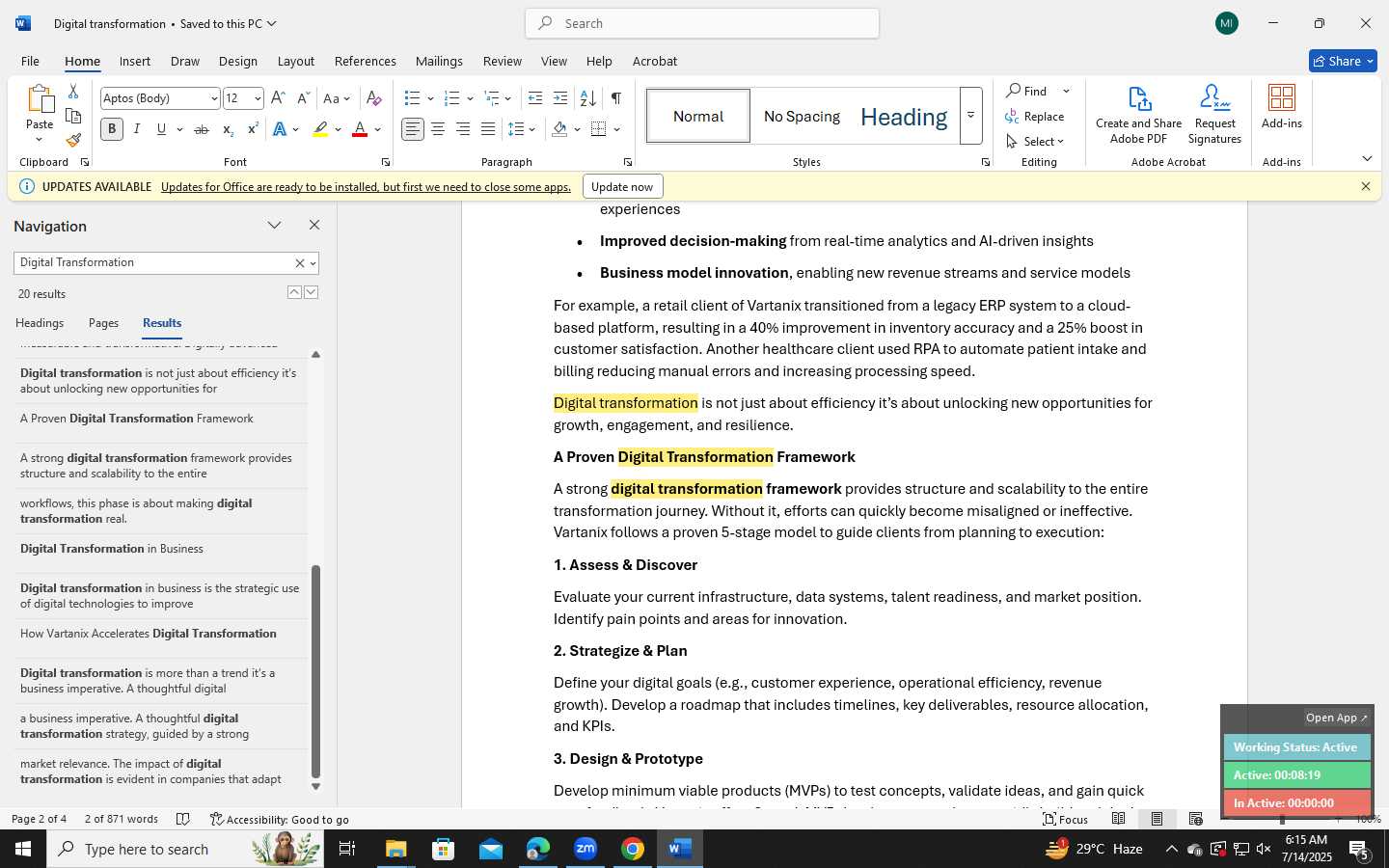Click Updates for Office link in banner
1389x868 pixels.
click(366, 187)
